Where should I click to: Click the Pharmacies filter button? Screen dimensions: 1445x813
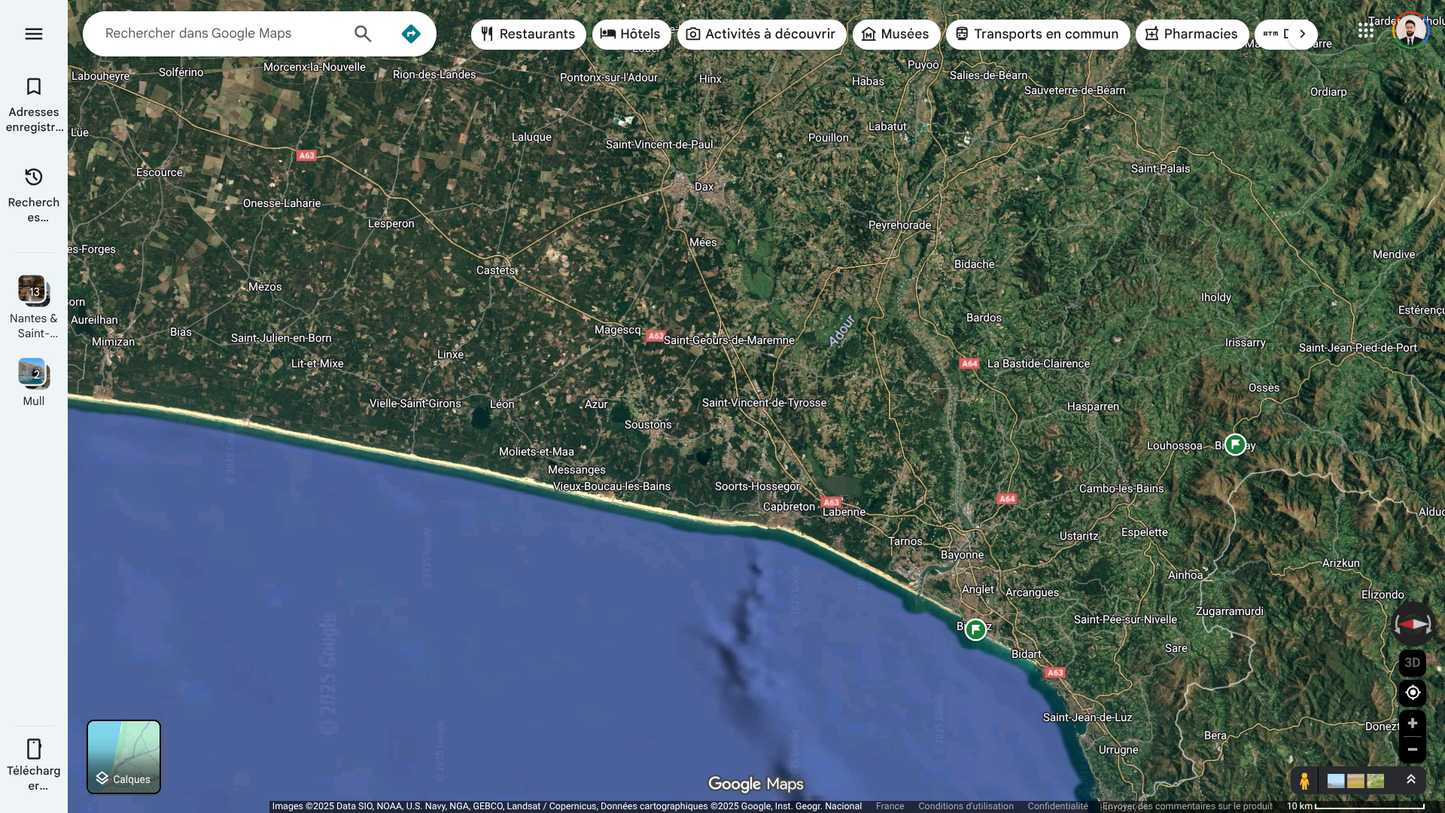1191,34
